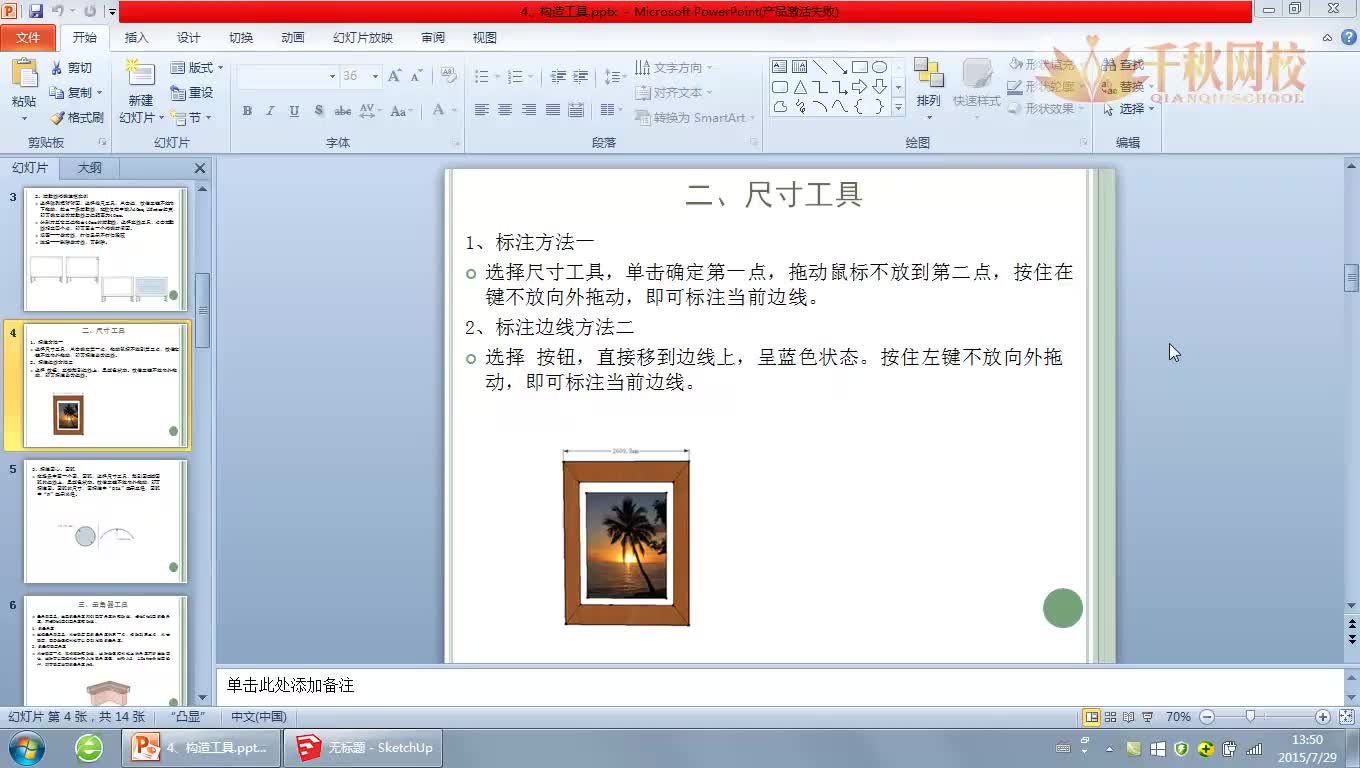
Task: Open the 文件 (File) menu
Action: click(28, 37)
